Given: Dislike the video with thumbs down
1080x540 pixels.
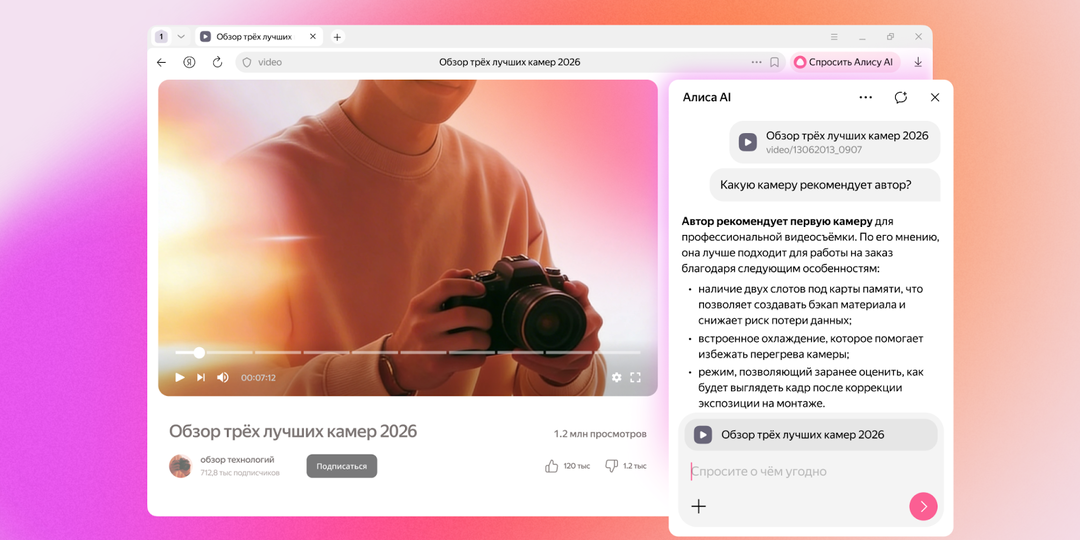Looking at the screenshot, I should tap(611, 466).
